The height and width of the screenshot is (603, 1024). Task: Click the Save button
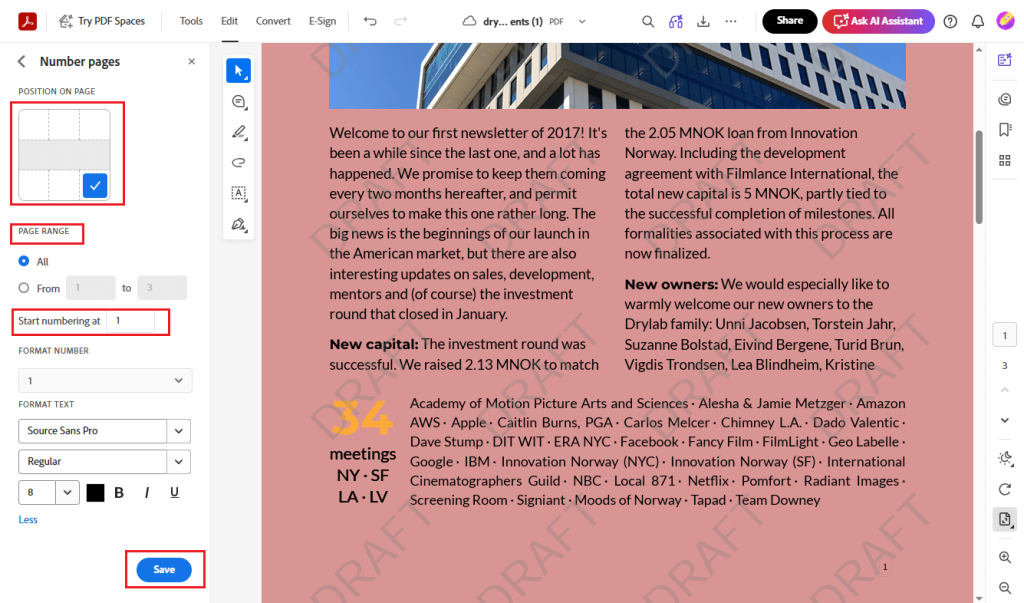tap(164, 570)
